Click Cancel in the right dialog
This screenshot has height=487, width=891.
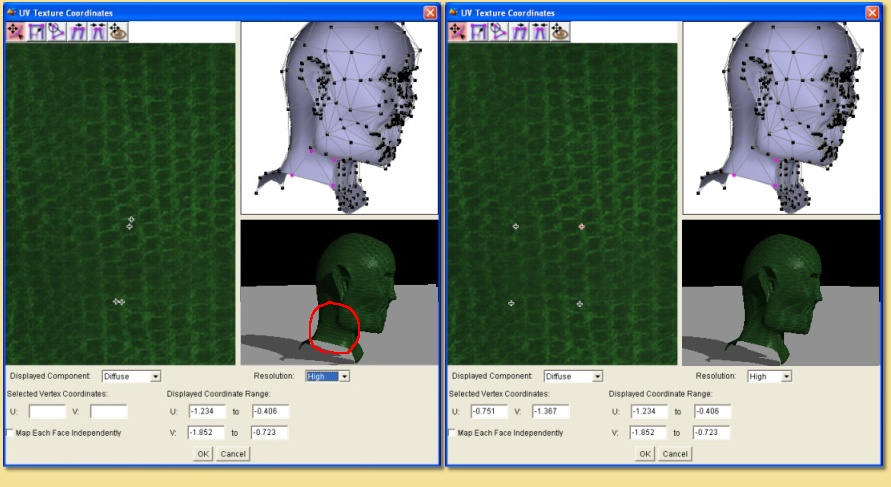(x=676, y=453)
